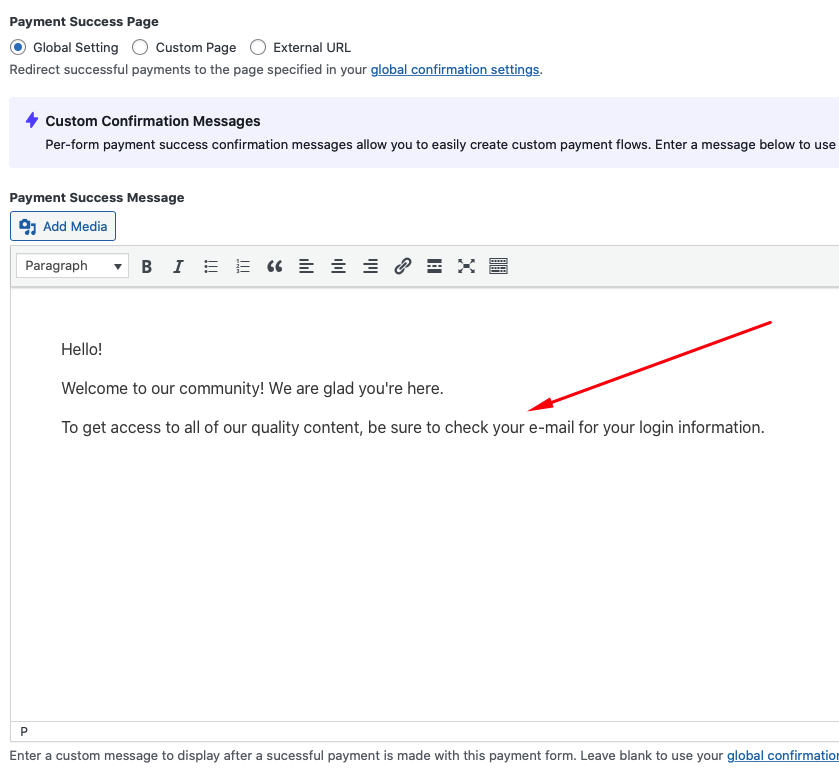This screenshot has width=839, height=779.
Task: Align text left
Action: click(x=307, y=266)
